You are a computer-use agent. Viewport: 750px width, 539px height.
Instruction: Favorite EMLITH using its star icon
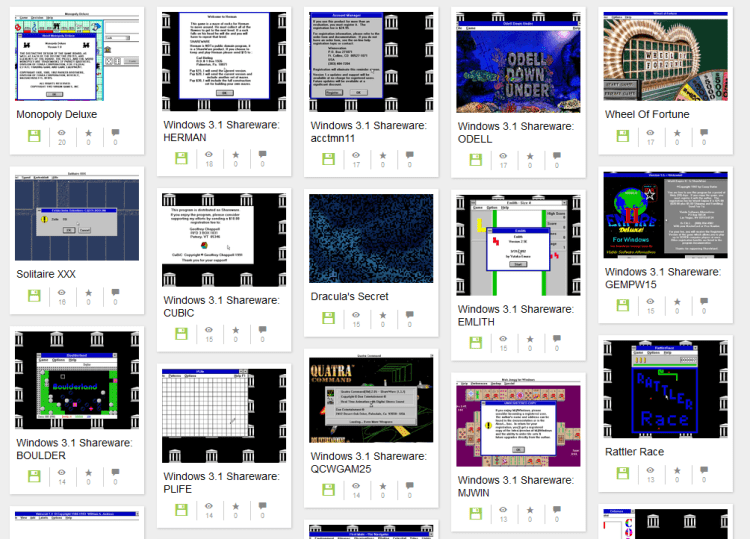tap(530, 339)
